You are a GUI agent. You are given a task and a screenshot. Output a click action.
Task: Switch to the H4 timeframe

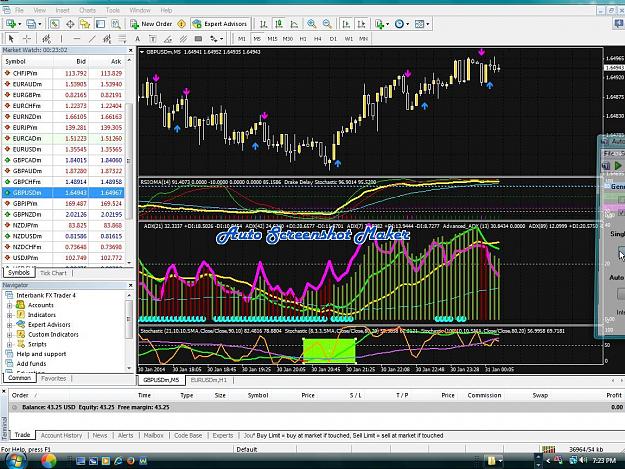[x=318, y=39]
